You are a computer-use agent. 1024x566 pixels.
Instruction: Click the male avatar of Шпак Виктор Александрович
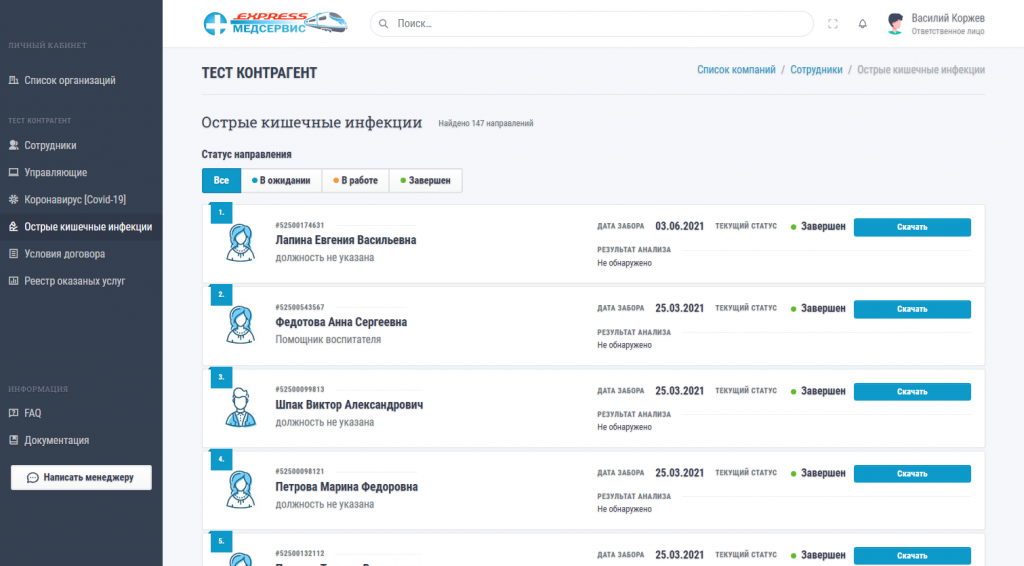(239, 406)
